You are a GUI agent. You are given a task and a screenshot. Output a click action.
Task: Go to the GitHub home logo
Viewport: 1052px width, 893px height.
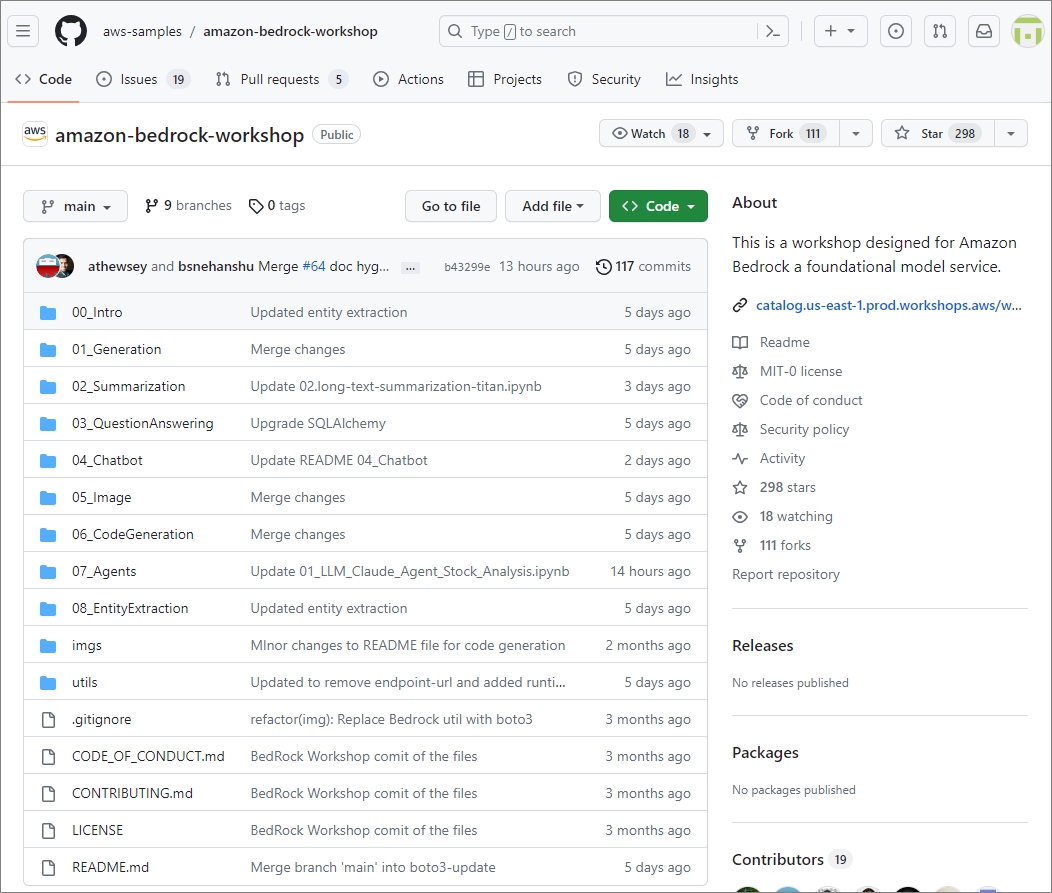tap(70, 32)
